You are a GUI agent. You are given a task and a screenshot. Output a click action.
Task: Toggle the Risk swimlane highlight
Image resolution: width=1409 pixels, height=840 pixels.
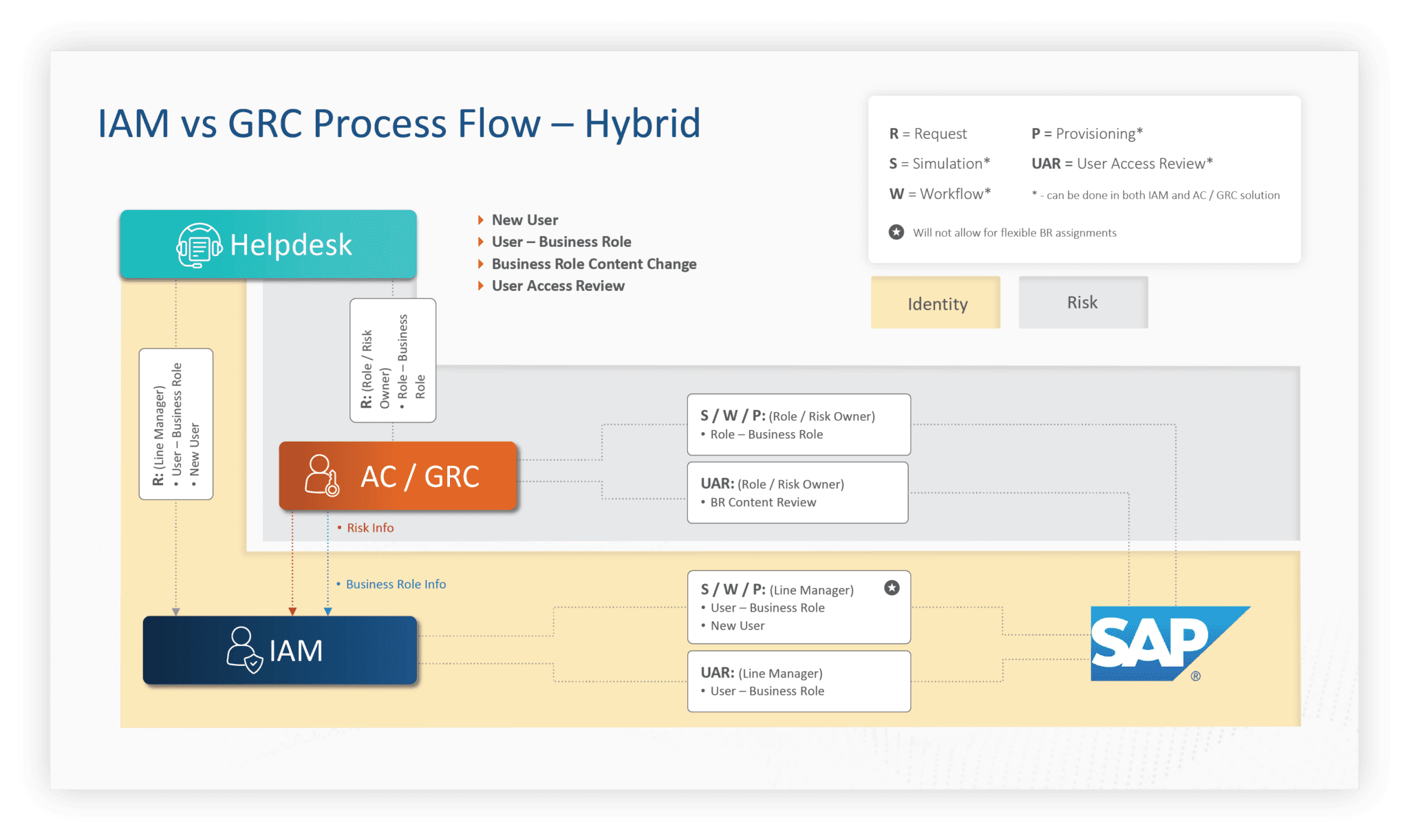coord(1082,301)
